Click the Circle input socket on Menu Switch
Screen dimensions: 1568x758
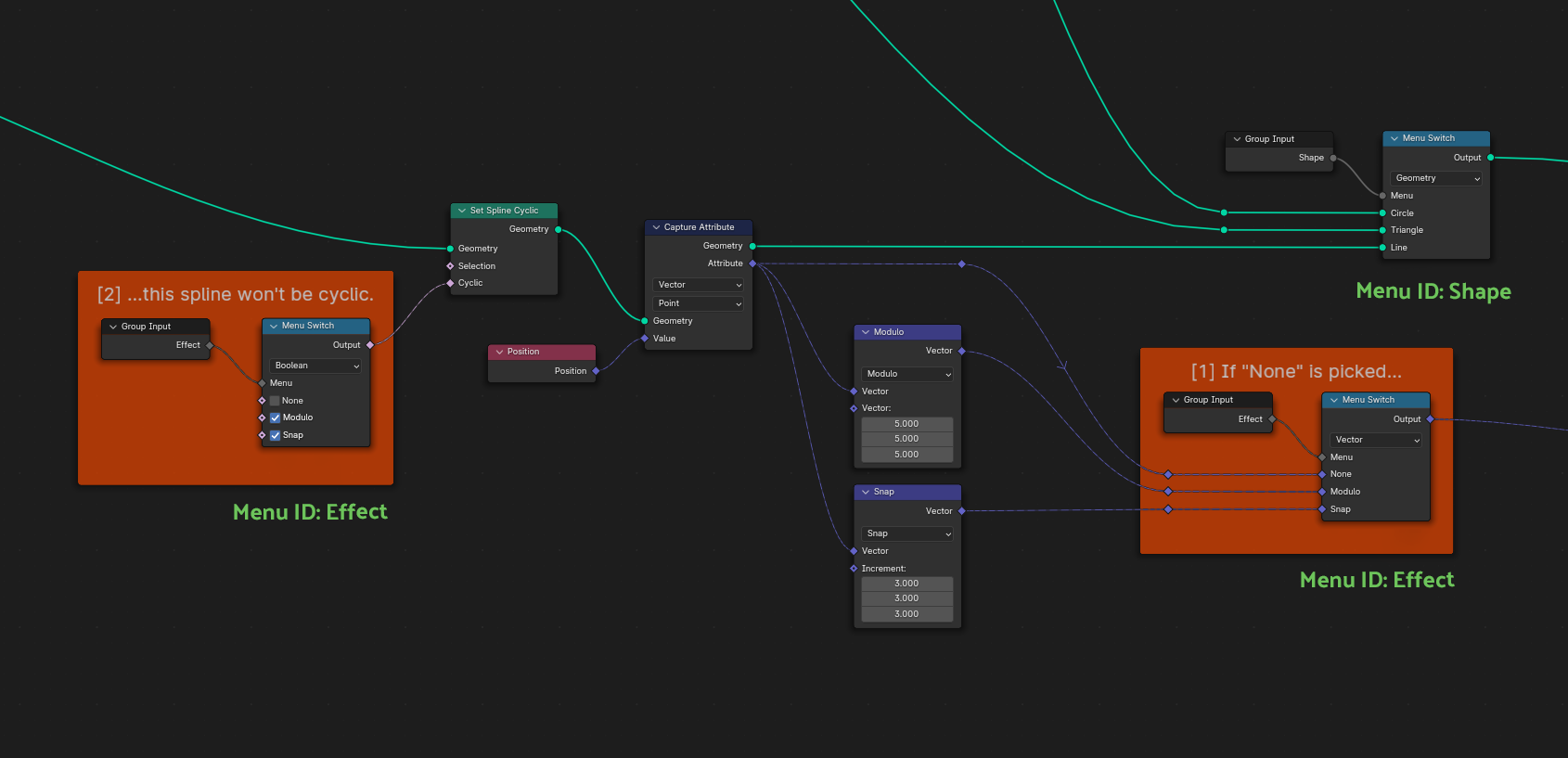pyautogui.click(x=1382, y=213)
